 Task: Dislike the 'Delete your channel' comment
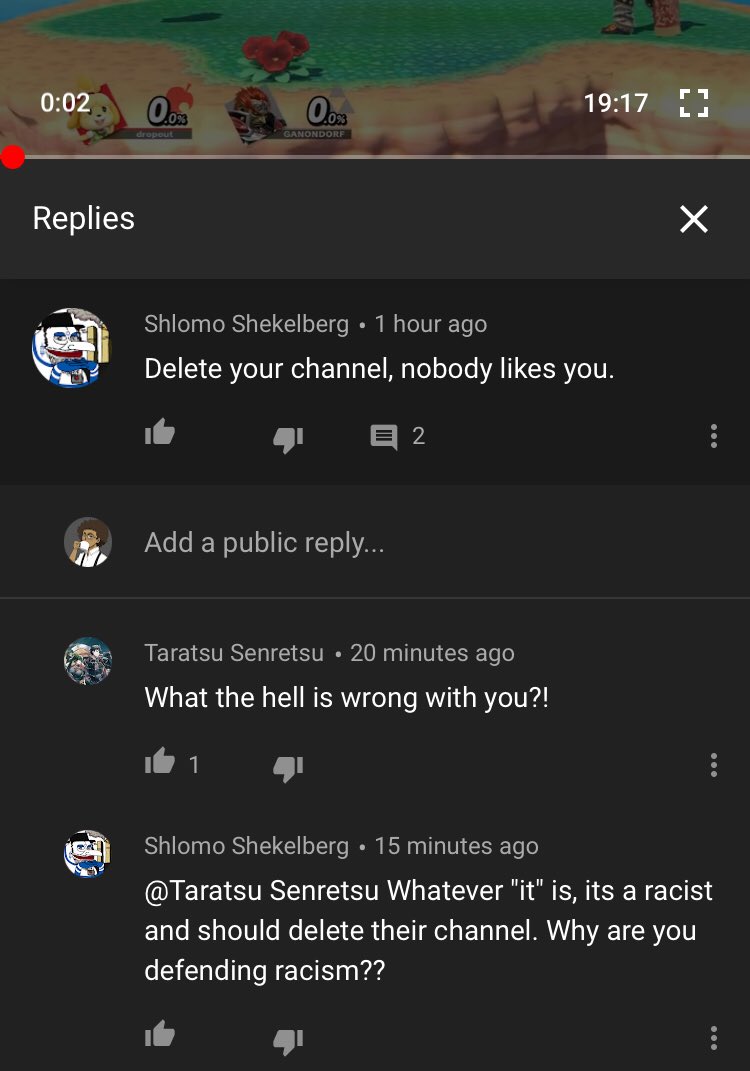[x=288, y=439]
